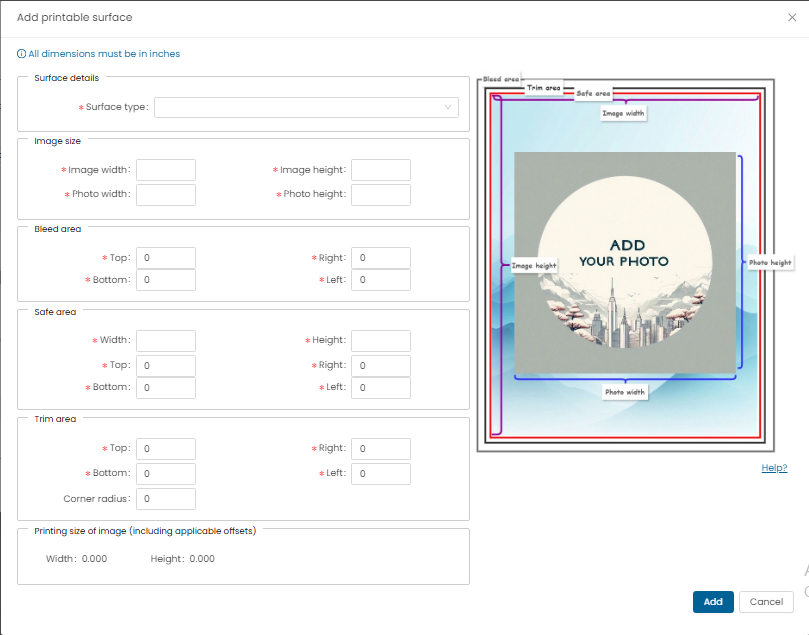Focus the Image height field
Image resolution: width=809 pixels, height=635 pixels.
tap(381, 170)
